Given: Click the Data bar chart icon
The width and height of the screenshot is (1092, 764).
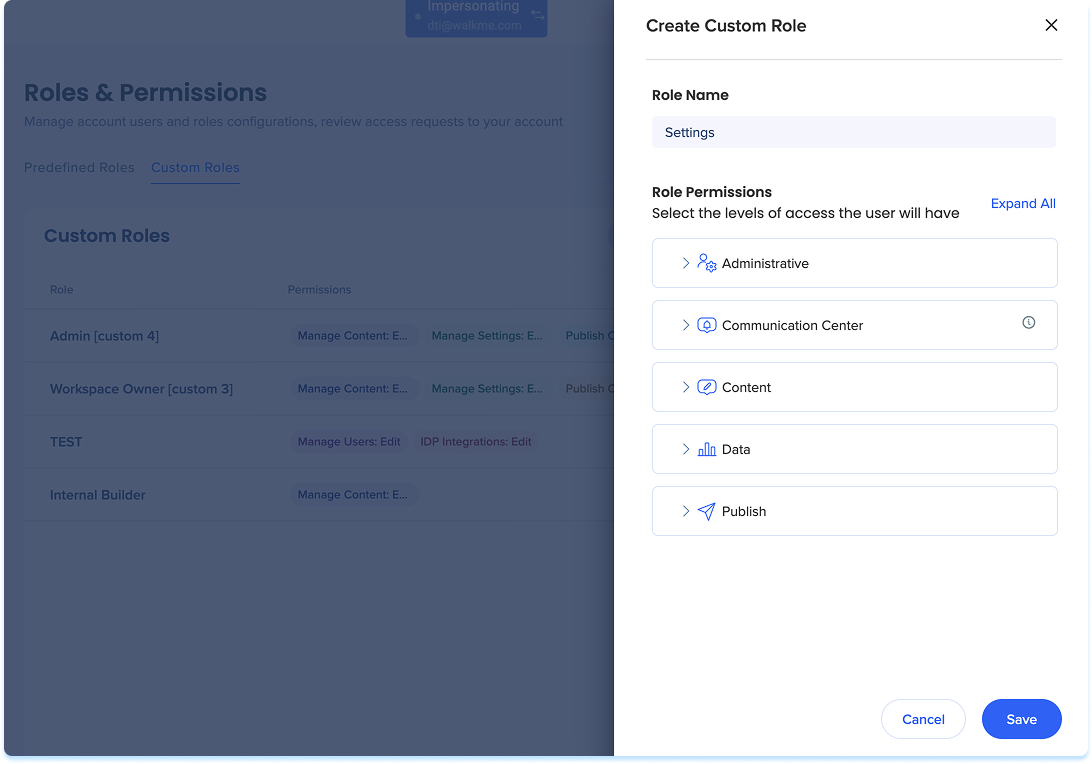Looking at the screenshot, I should pyautogui.click(x=706, y=449).
